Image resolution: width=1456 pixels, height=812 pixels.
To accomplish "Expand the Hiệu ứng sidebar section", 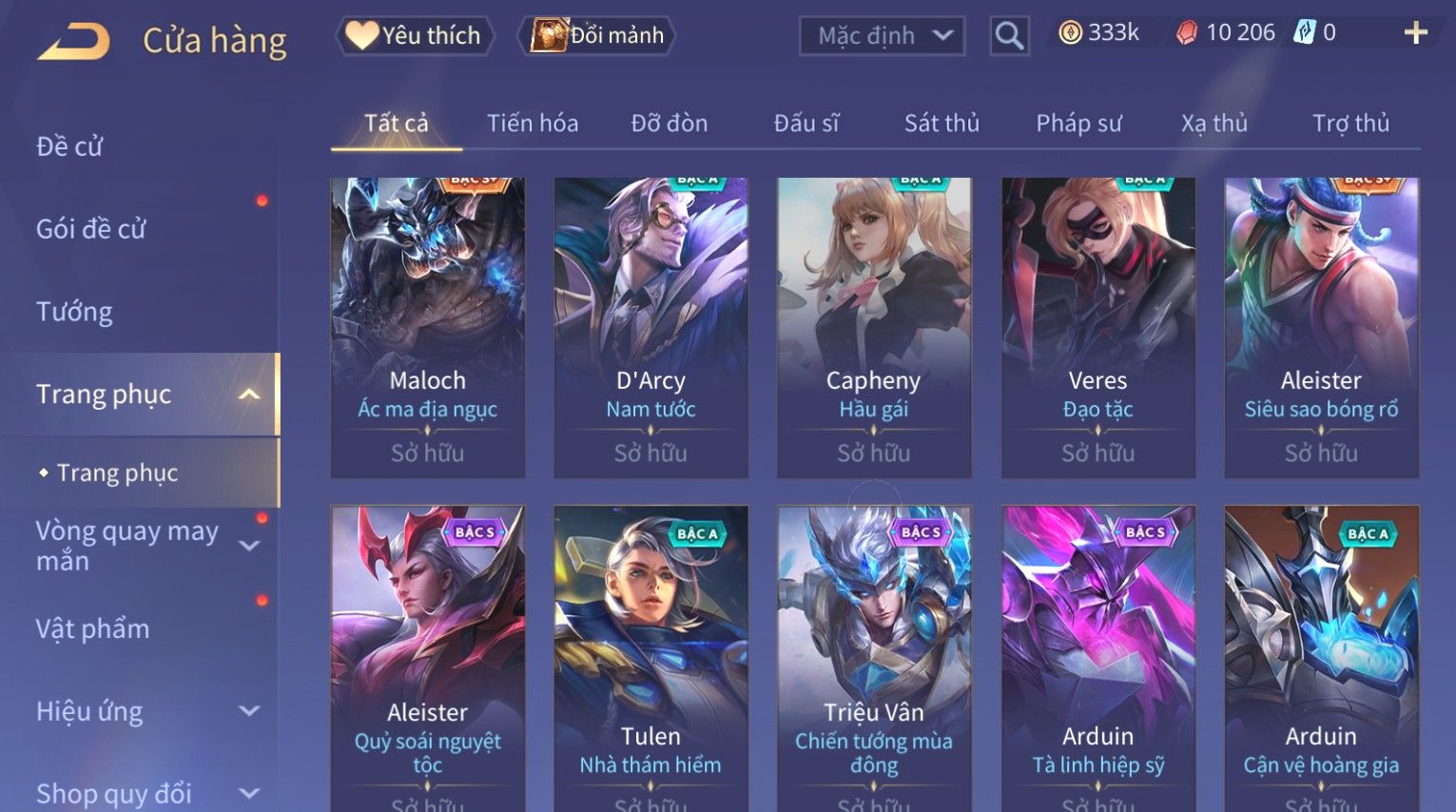I will coord(249,711).
